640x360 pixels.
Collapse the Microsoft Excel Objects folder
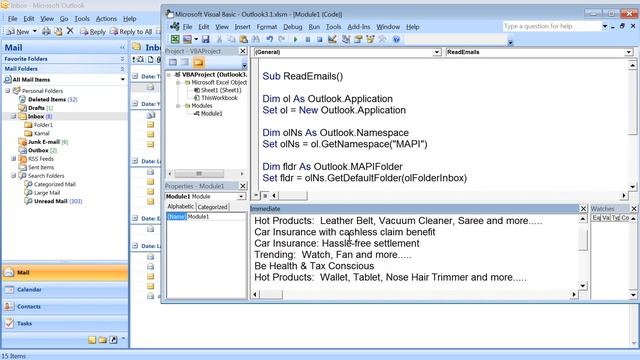pos(178,82)
